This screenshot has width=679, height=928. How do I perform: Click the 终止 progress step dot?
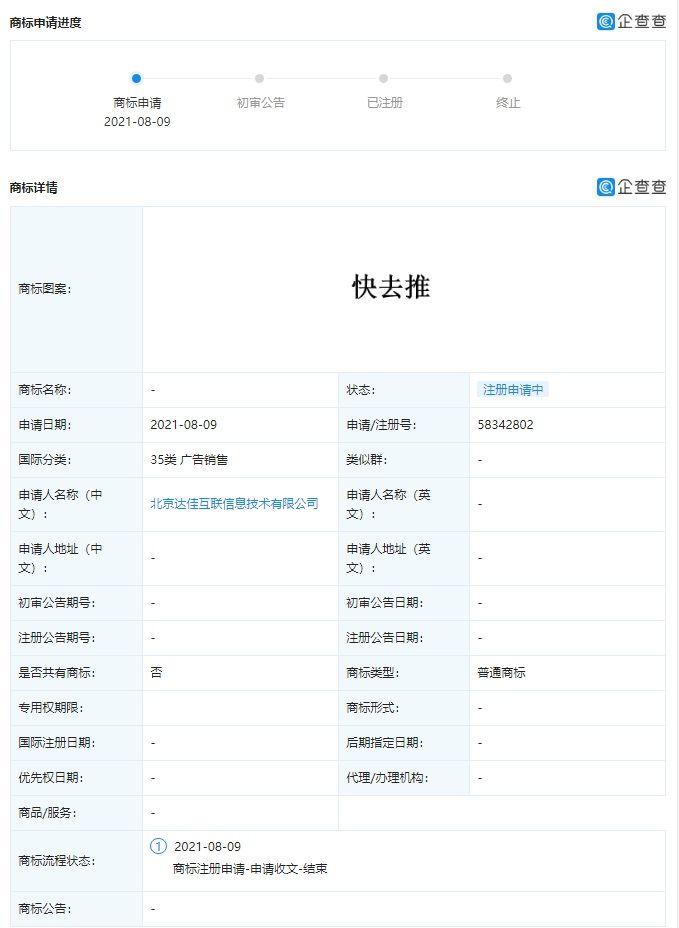tap(507, 78)
